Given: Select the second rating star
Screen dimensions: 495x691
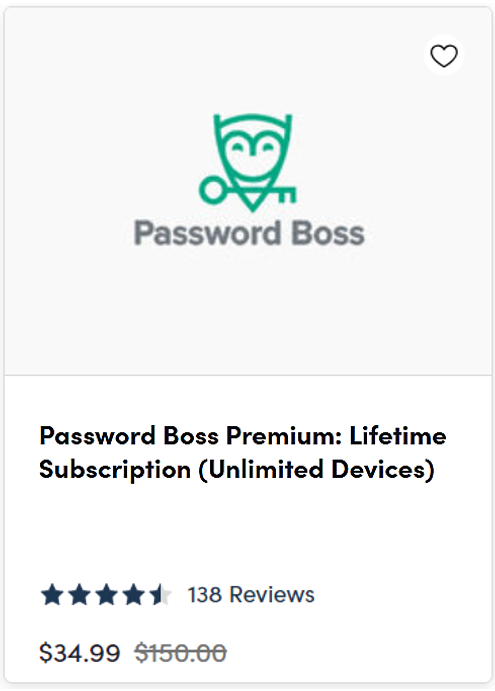Looking at the screenshot, I should pyautogui.click(x=79, y=594).
